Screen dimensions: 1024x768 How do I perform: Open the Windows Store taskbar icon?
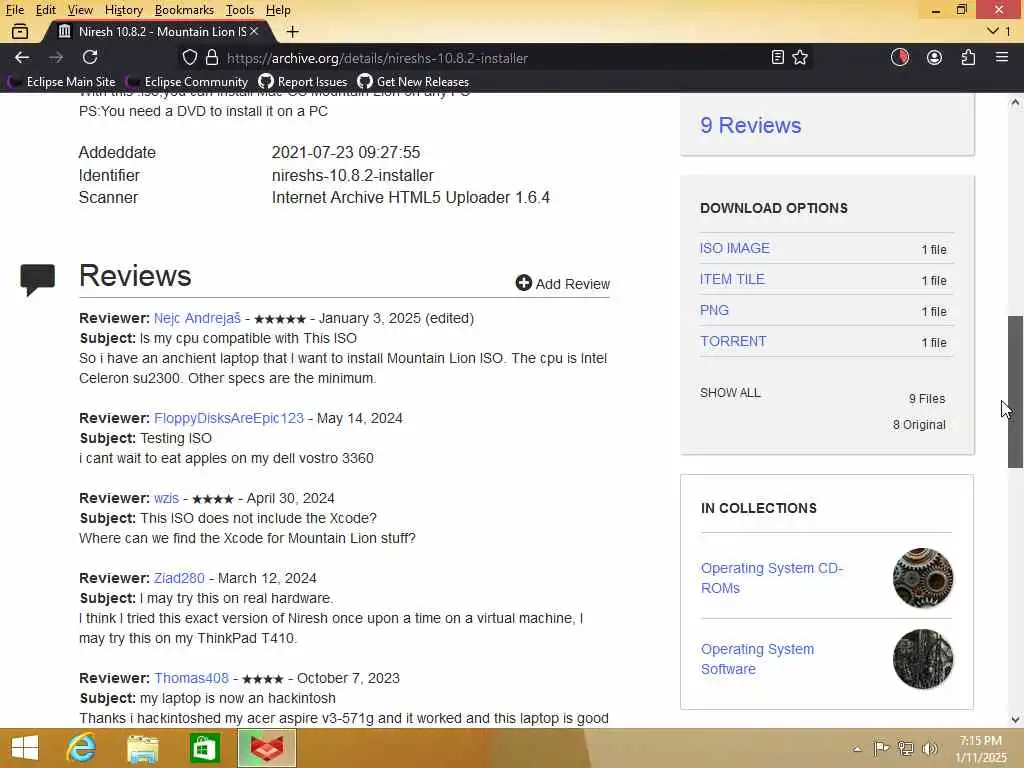pos(204,748)
